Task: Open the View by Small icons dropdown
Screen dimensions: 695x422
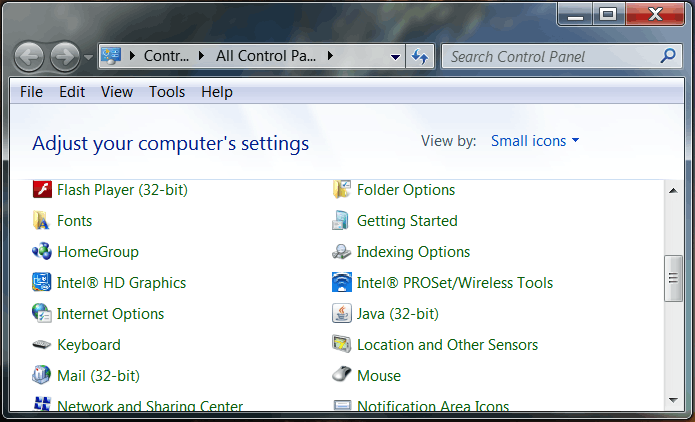Action: [535, 141]
